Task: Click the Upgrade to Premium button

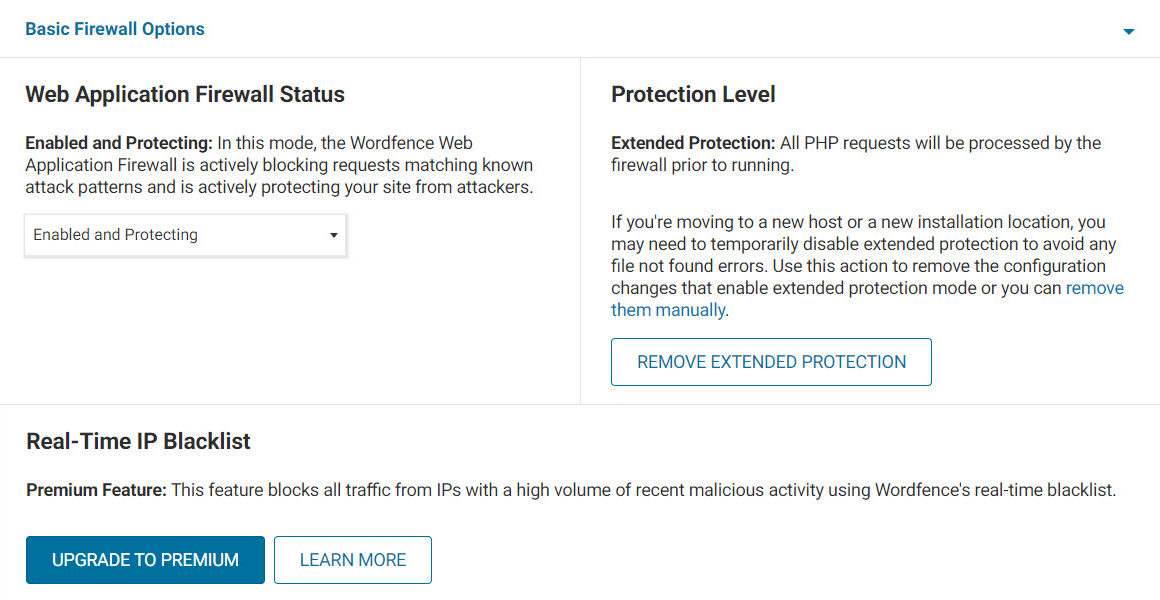Action: (x=145, y=560)
